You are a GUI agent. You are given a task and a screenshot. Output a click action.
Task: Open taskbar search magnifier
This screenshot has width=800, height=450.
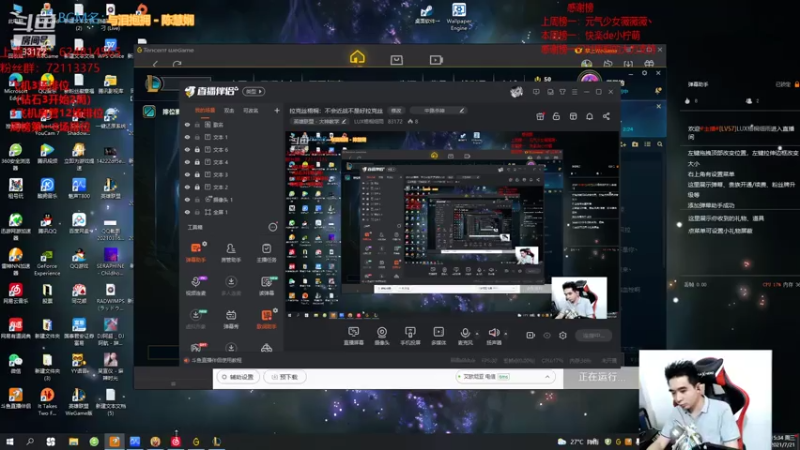coord(30,441)
